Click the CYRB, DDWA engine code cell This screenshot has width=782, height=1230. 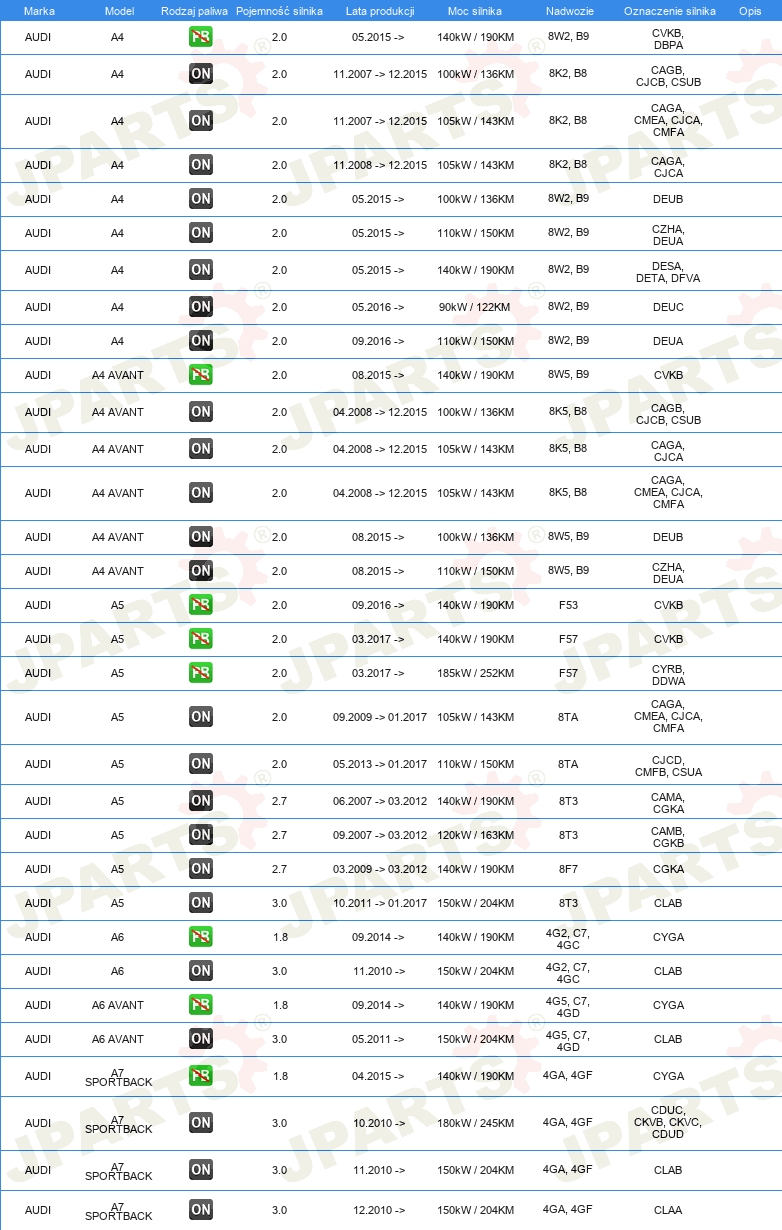[668, 674]
